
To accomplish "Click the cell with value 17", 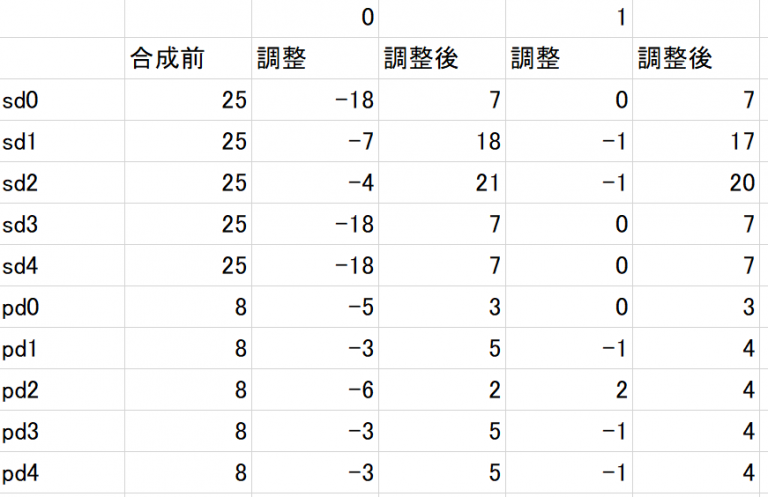I will (x=697, y=142).
